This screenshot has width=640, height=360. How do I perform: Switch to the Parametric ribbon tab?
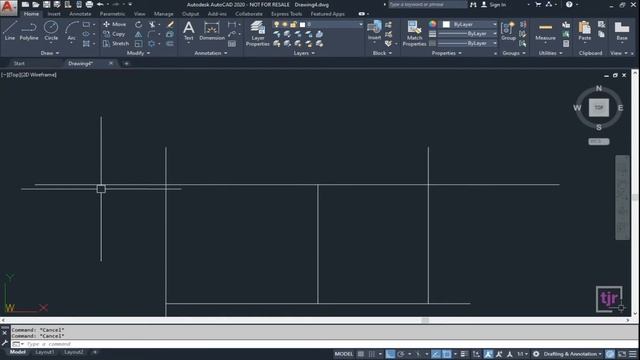(x=112, y=14)
